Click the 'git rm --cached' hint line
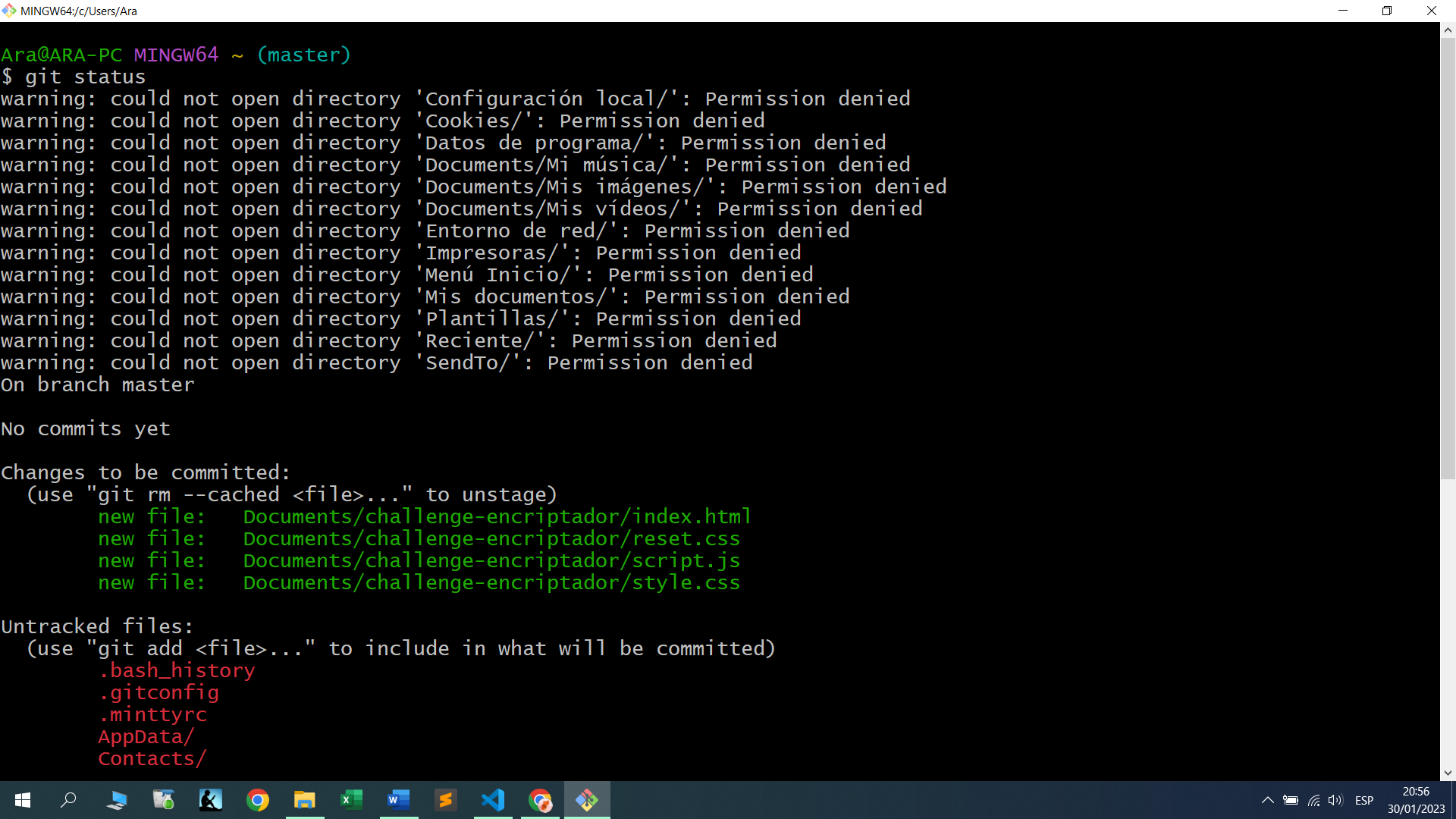The width and height of the screenshot is (1456, 819). point(292,494)
